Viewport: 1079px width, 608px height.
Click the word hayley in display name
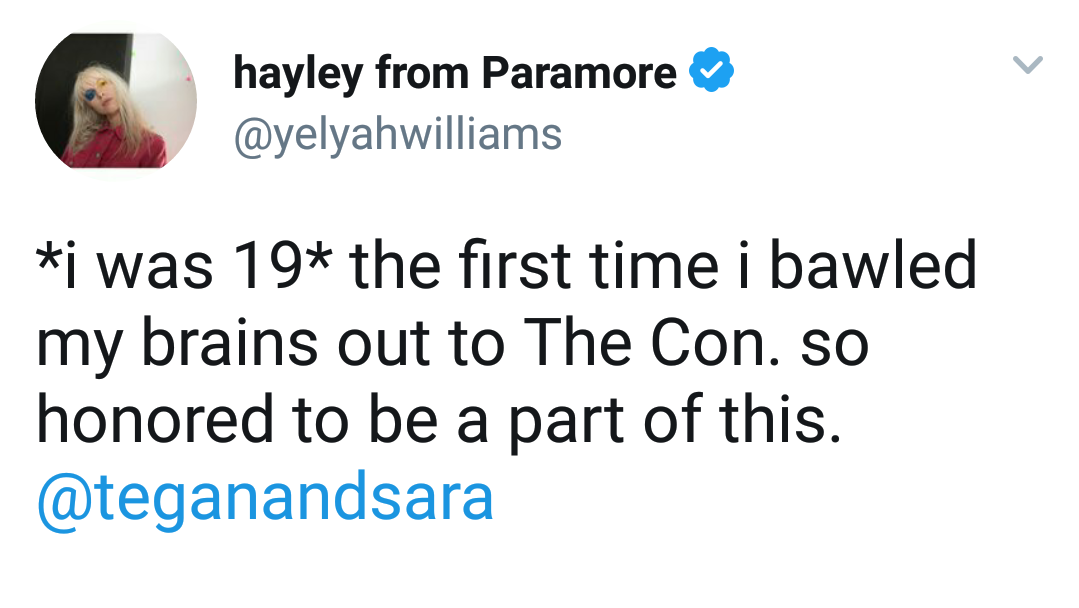297,74
